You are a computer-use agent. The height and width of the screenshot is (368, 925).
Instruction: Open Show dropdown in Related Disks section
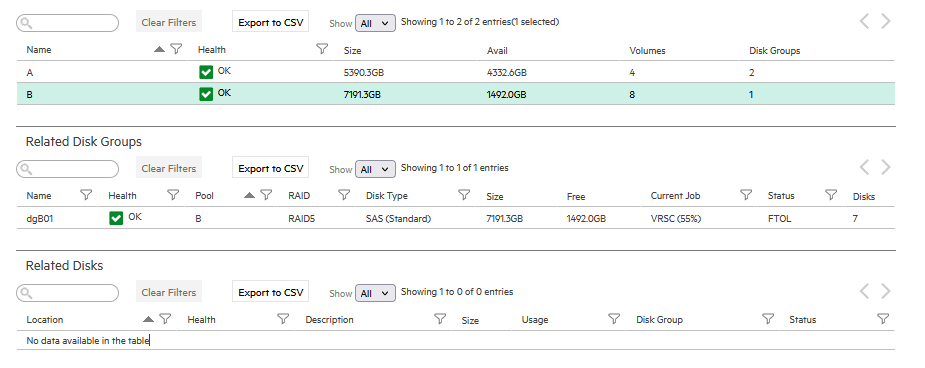tap(375, 293)
